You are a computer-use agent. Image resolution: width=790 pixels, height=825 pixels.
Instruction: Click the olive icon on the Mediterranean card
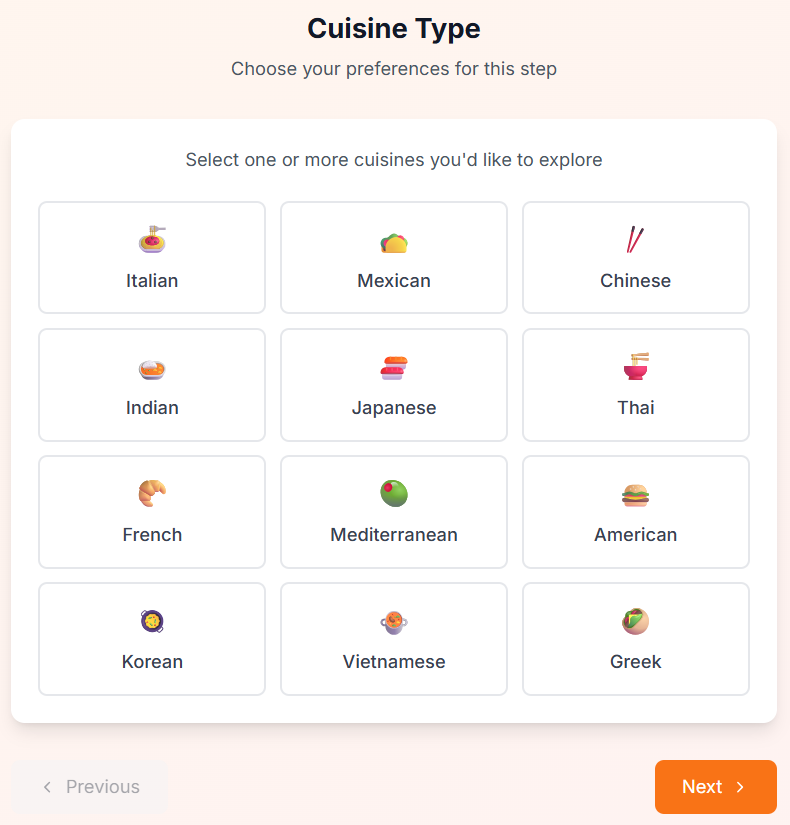tap(394, 493)
